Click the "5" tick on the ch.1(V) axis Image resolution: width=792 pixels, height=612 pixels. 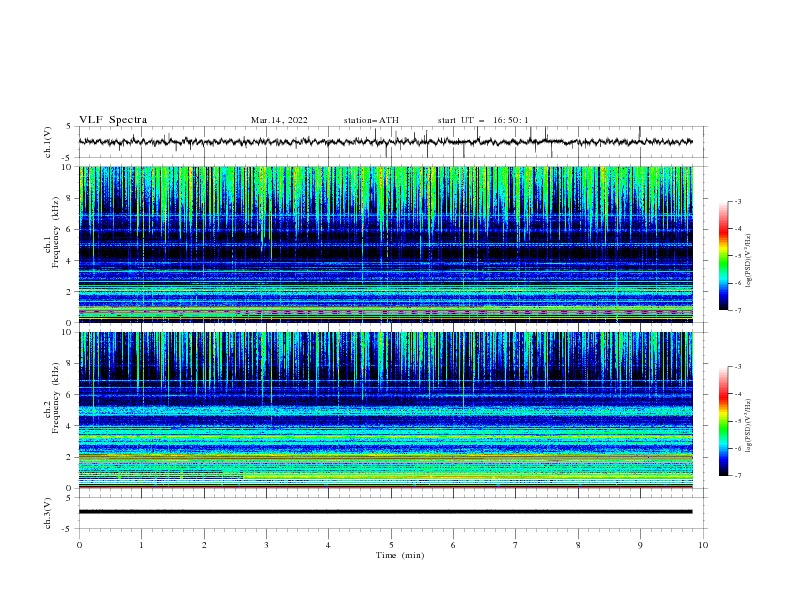pos(69,126)
